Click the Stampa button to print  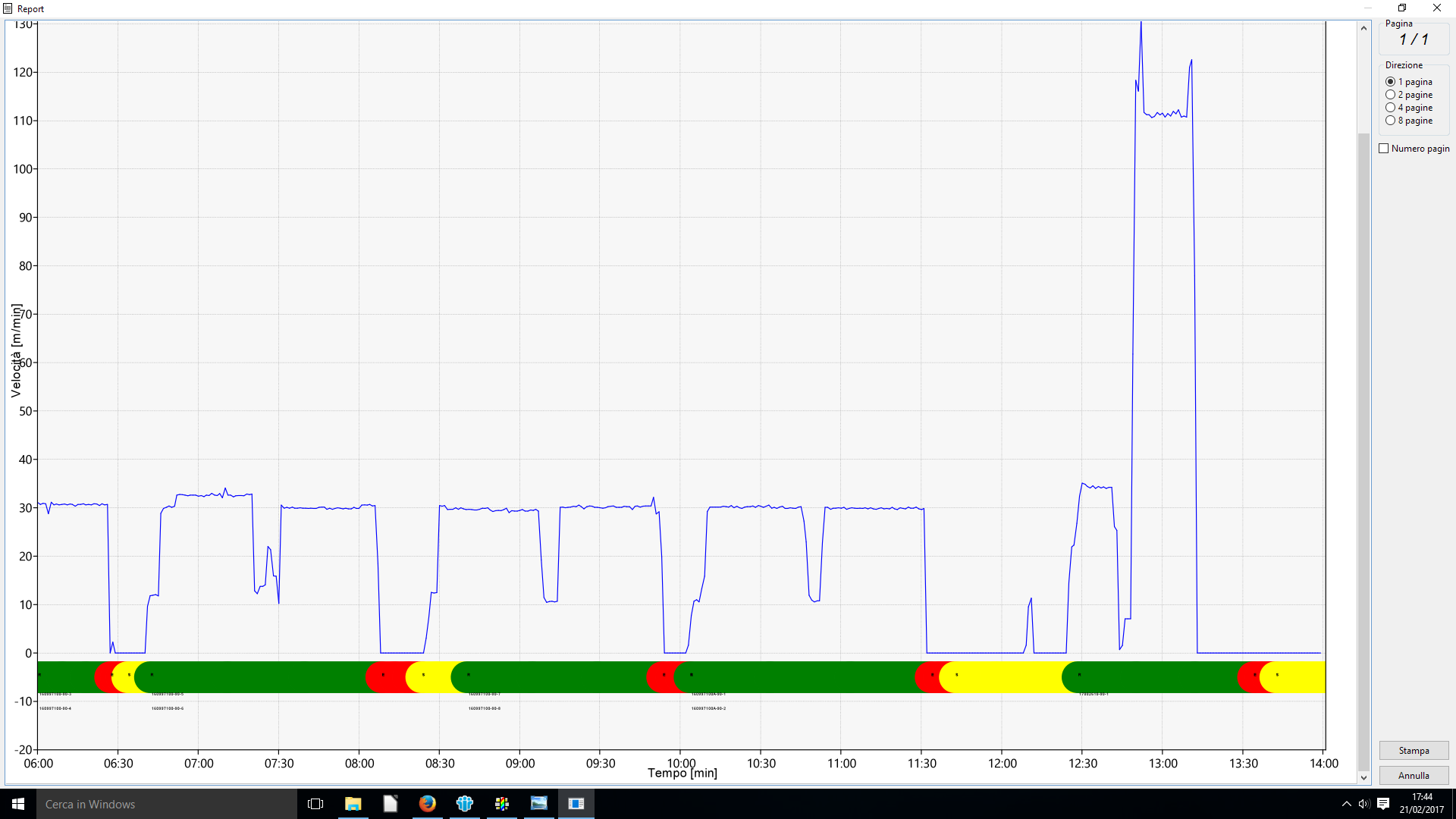pyautogui.click(x=1414, y=750)
